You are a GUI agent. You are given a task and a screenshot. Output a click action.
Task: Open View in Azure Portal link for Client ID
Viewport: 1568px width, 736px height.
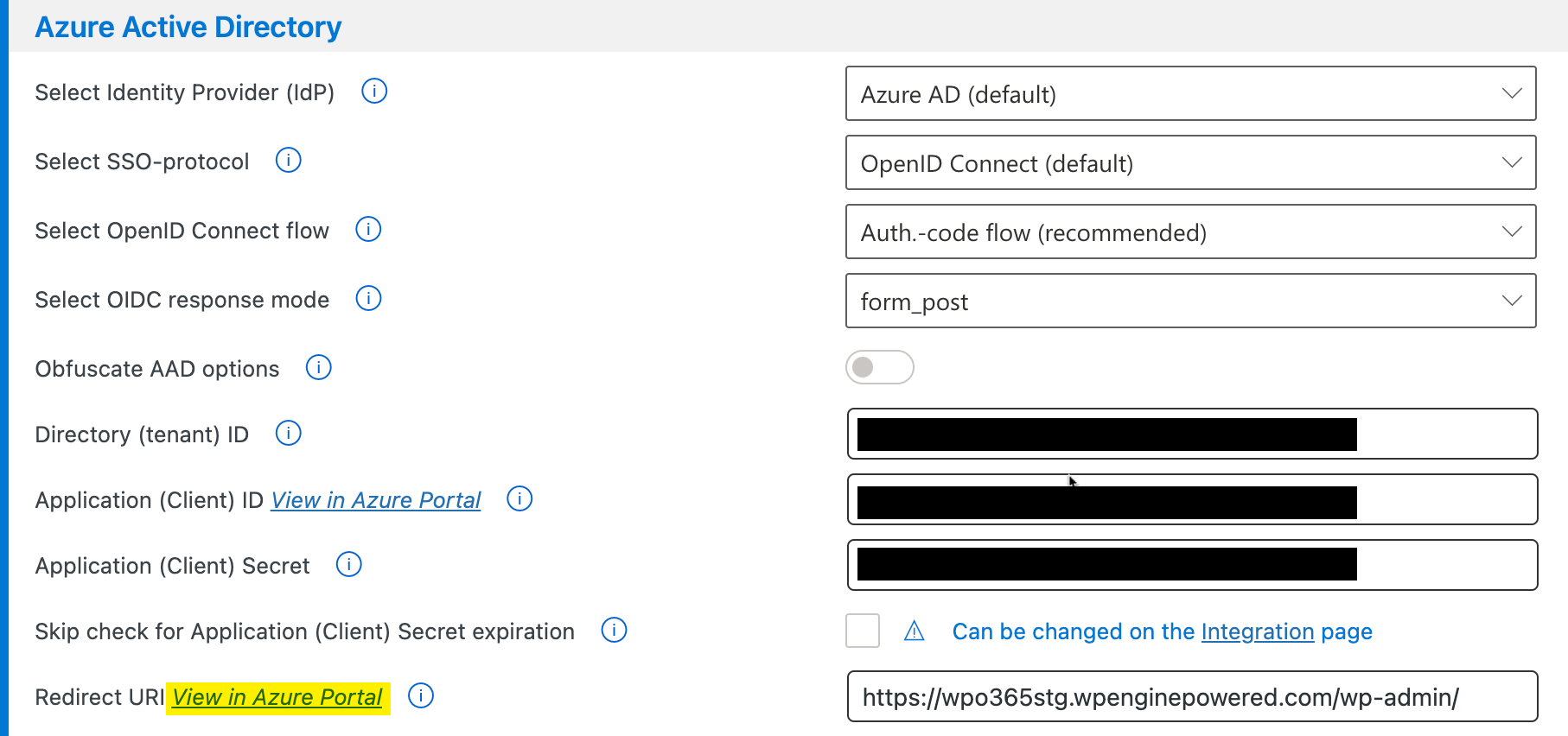[x=376, y=500]
